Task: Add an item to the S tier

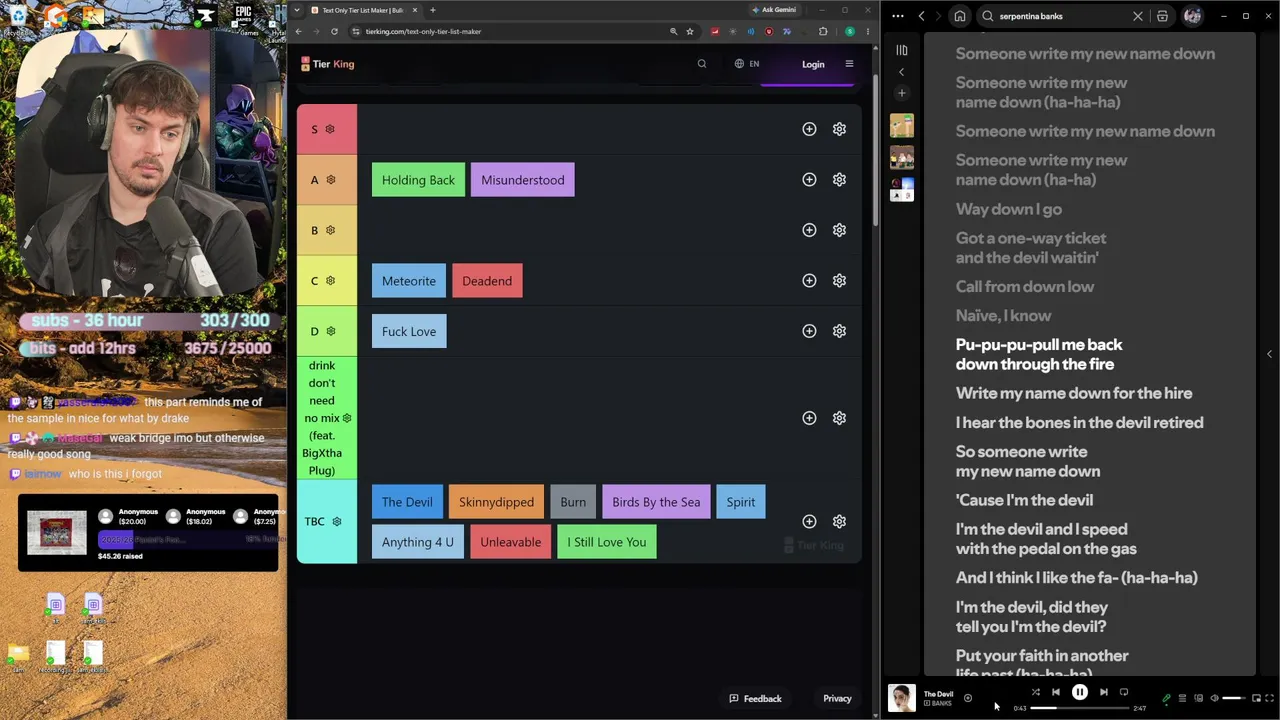Action: (x=809, y=129)
